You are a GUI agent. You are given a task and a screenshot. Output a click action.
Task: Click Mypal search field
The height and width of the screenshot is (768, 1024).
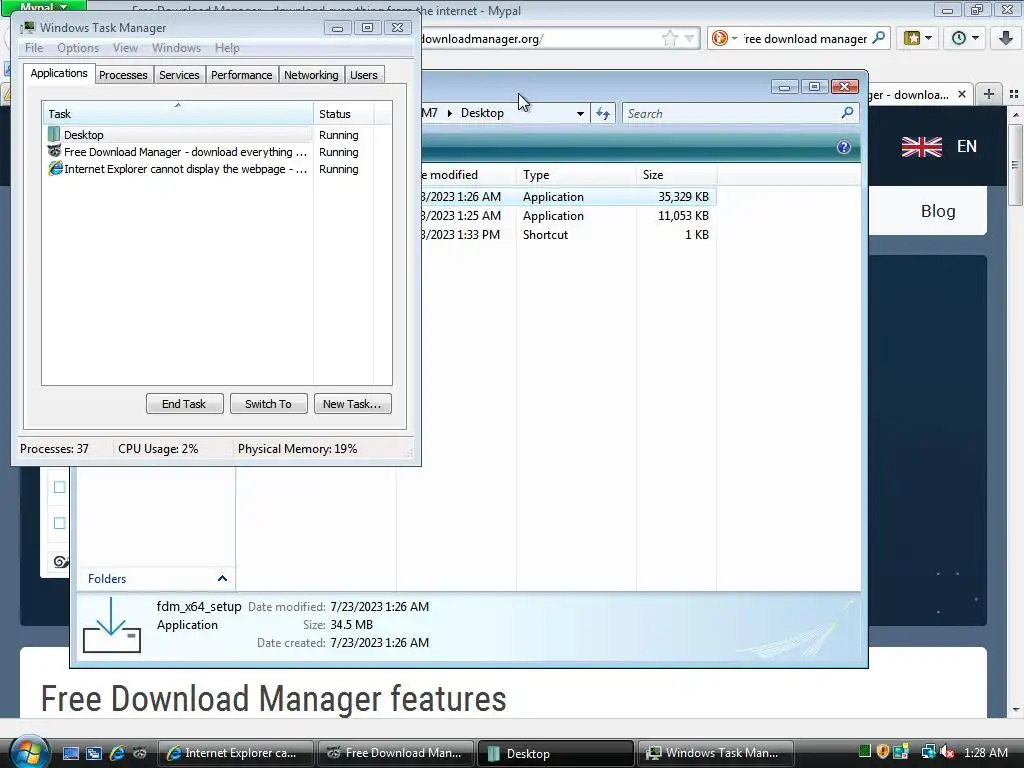[805, 39]
